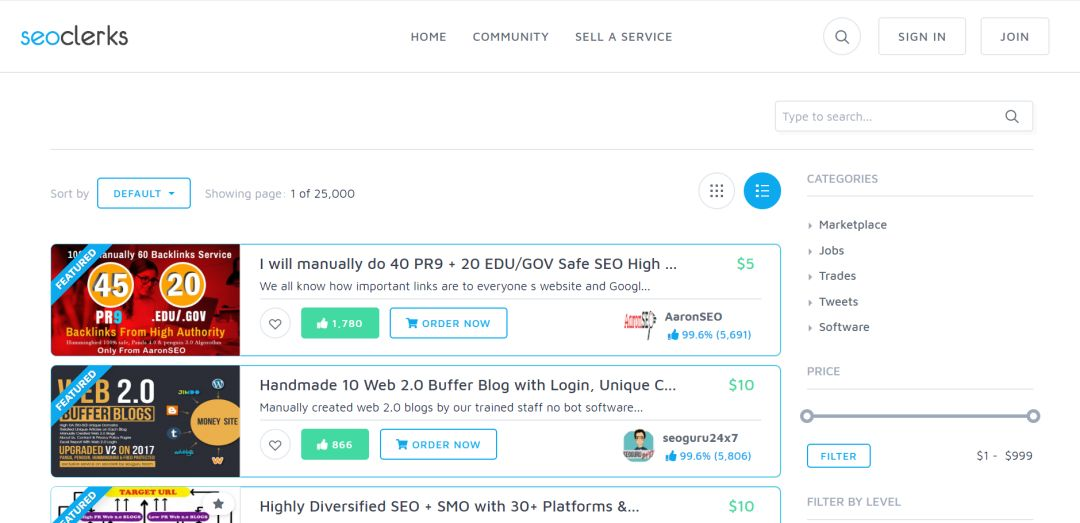Order the 40 PR9 backlinks service now
This screenshot has width=1080, height=523.
[x=448, y=323]
